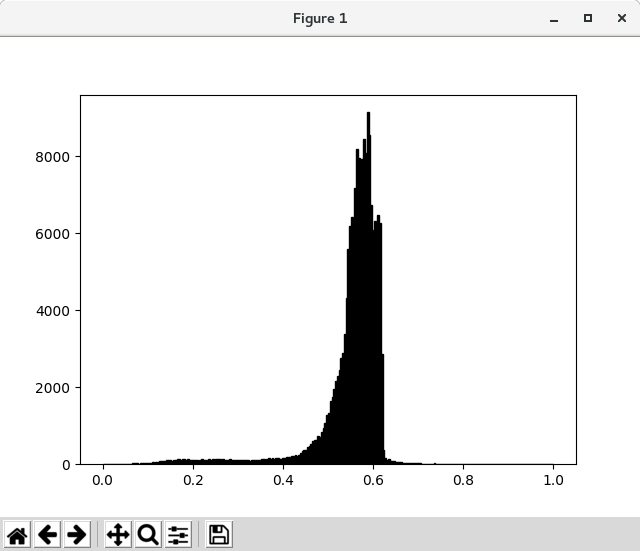Click the x-axis label "0.0"
Viewport: 640px width, 551px height.
pos(102,480)
